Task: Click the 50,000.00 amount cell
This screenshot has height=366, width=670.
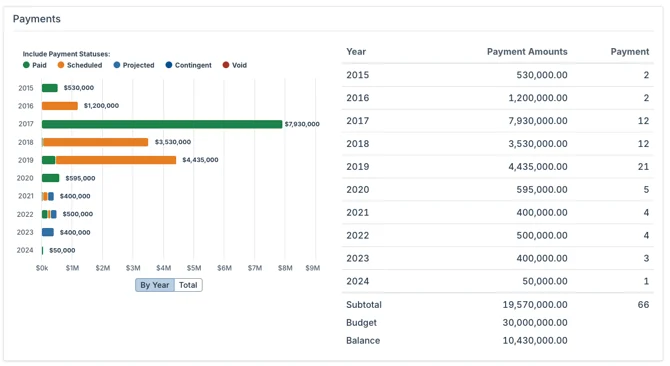Action: (545, 281)
